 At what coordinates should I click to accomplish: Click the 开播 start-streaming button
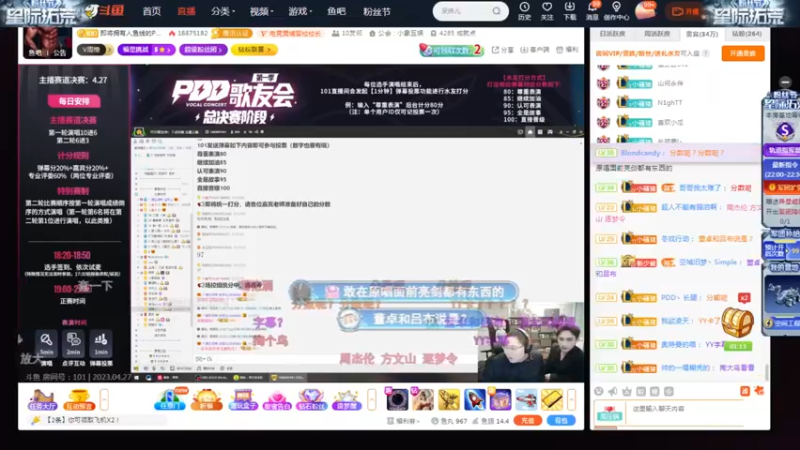(686, 11)
